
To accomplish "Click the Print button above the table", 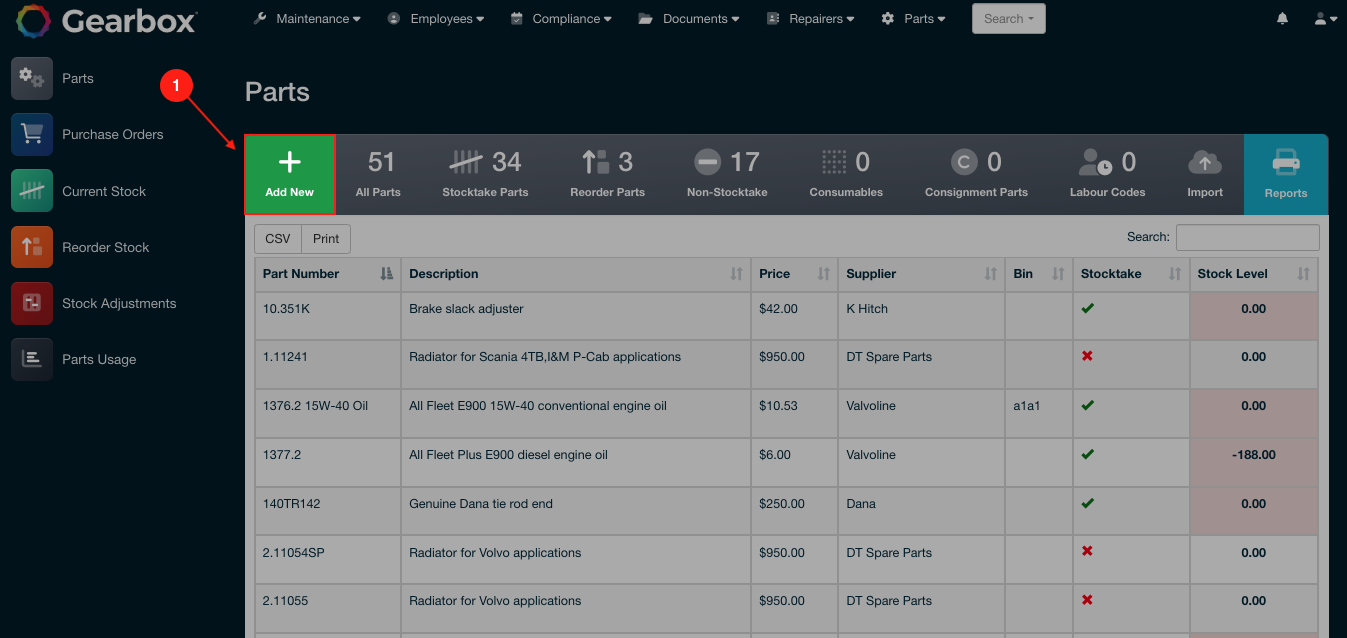I will click(326, 239).
